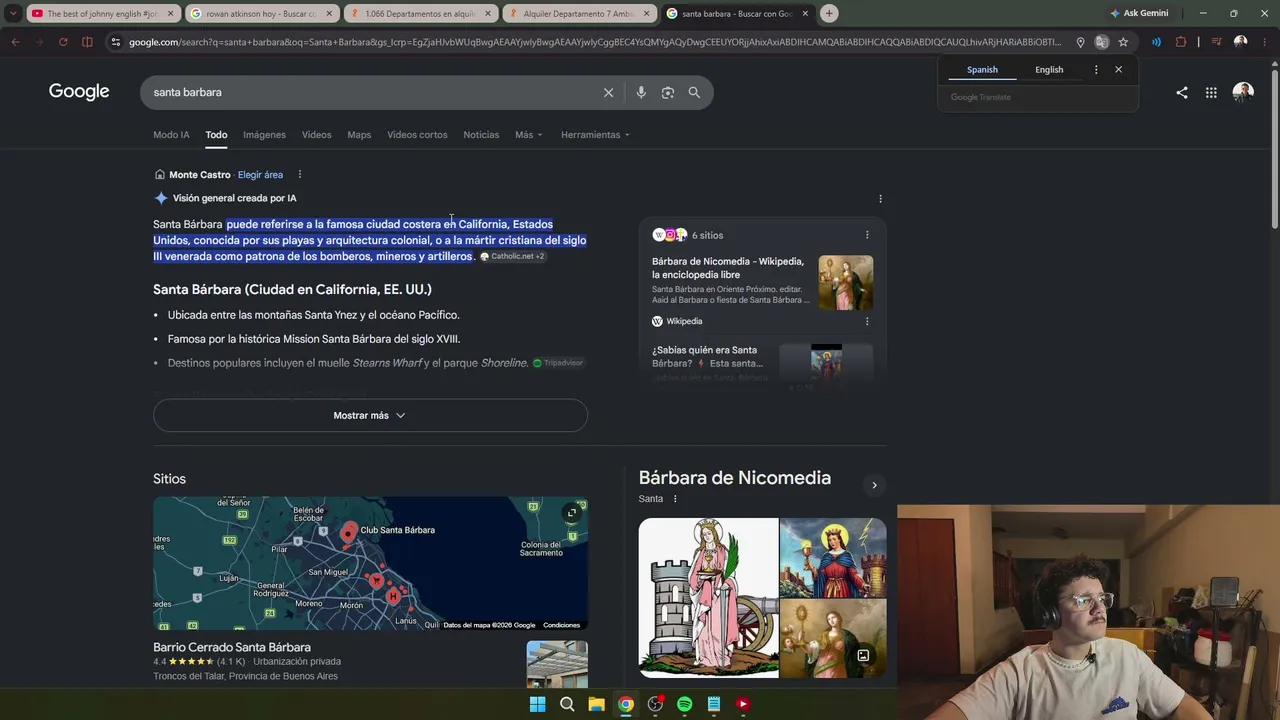Select Spanish in the Translate popup

coord(982,69)
